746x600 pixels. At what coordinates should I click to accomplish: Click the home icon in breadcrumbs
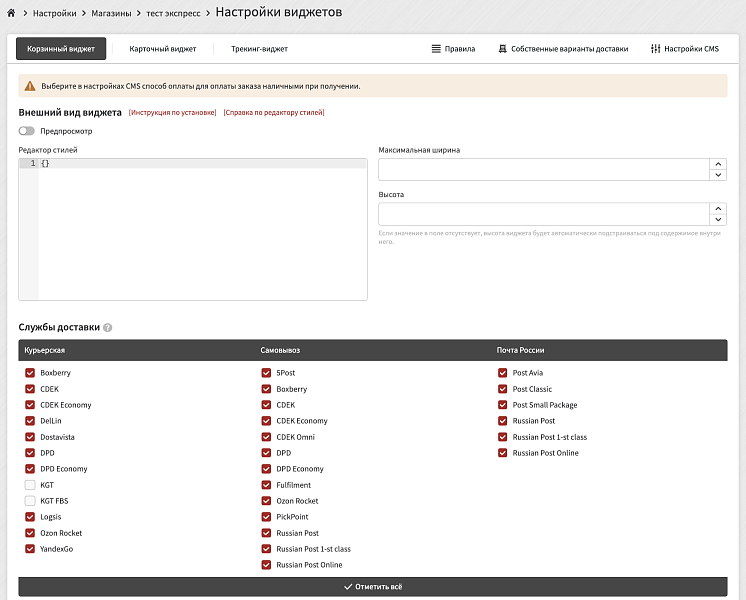click(x=11, y=14)
